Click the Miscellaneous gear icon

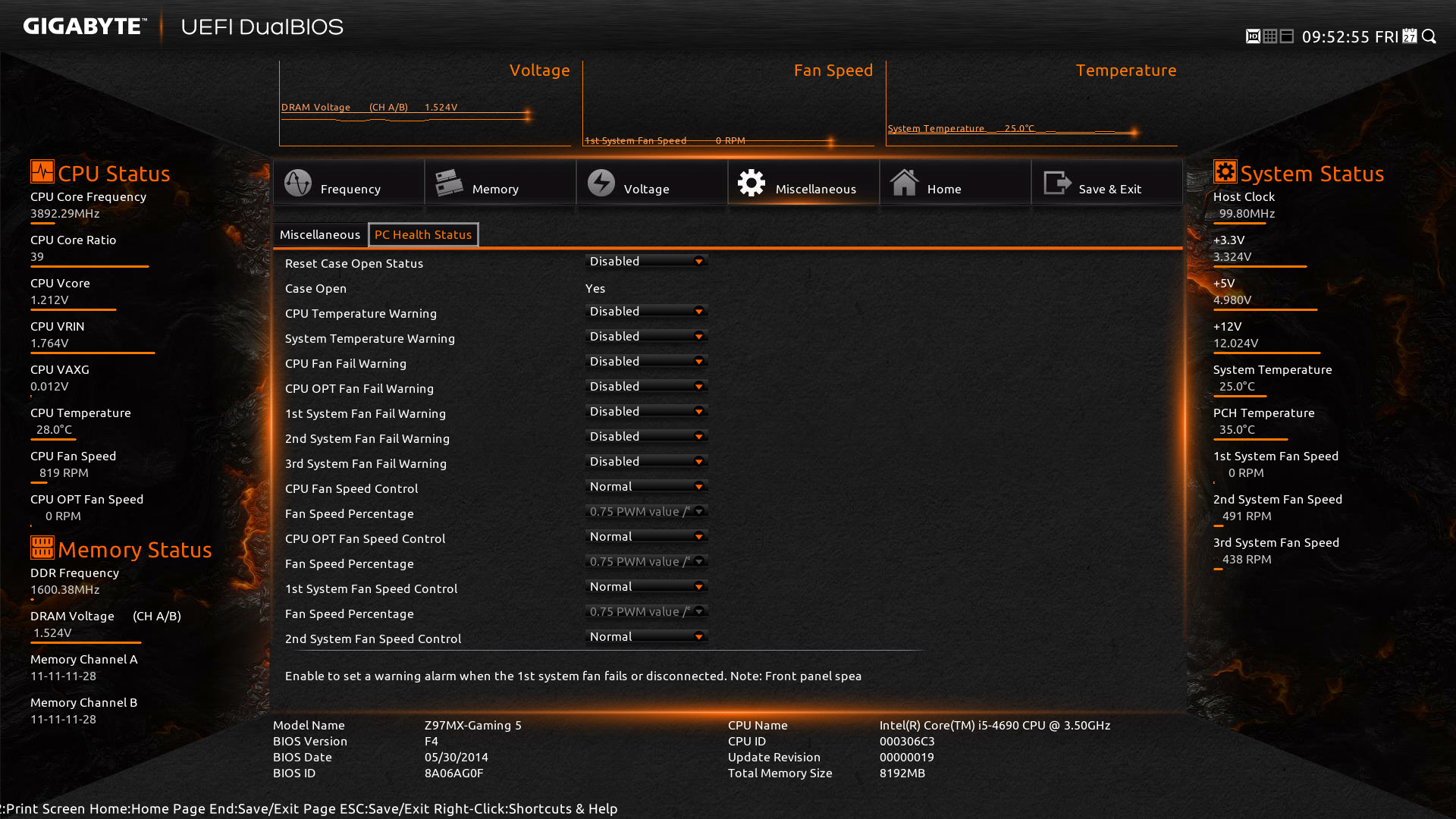752,183
